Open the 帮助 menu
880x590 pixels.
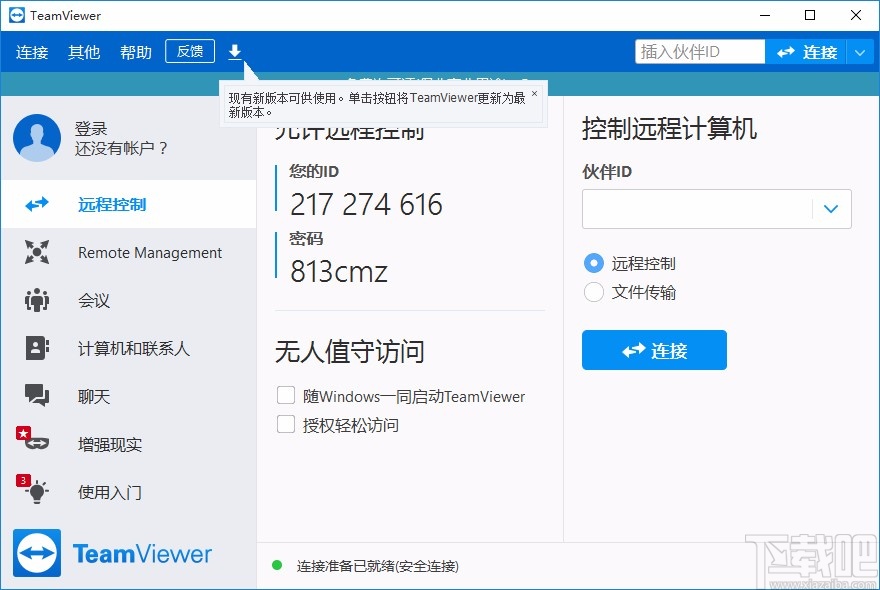[135, 52]
